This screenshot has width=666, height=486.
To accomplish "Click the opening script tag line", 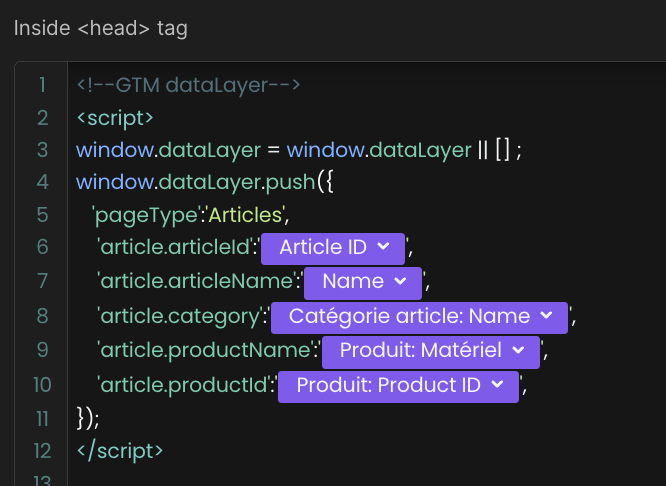I will [115, 118].
